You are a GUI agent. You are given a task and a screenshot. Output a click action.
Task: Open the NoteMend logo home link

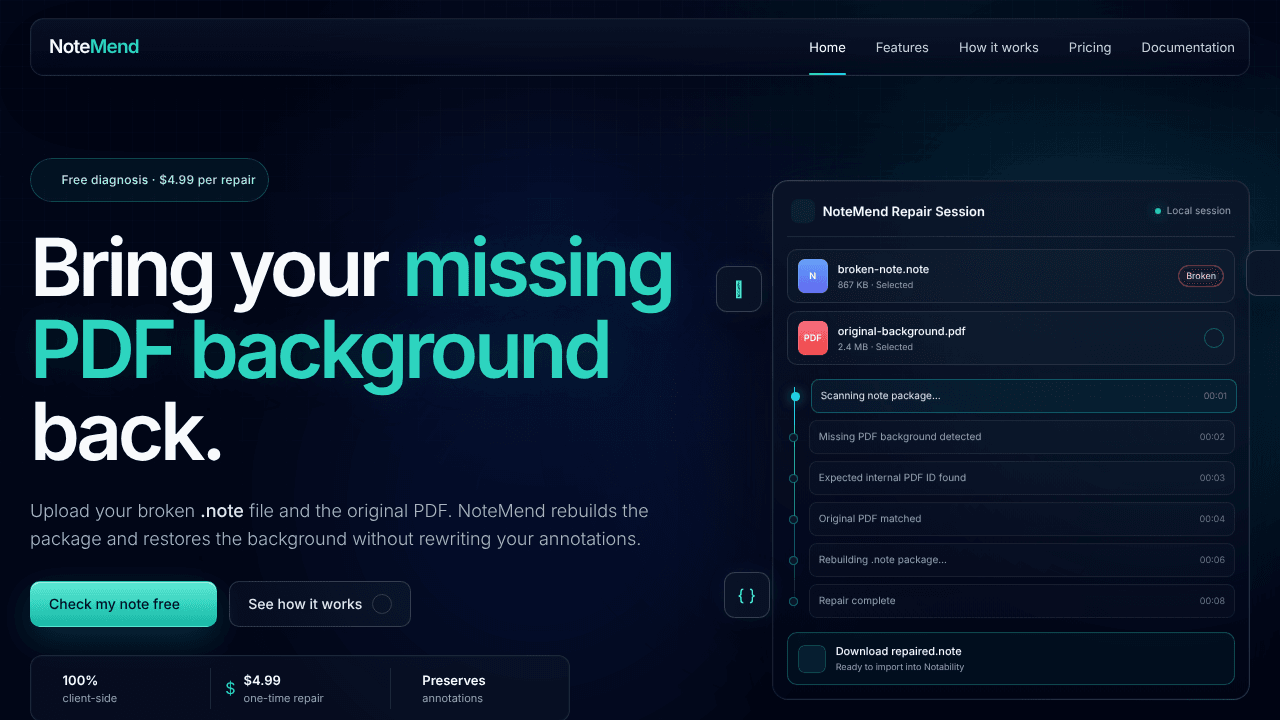click(94, 47)
